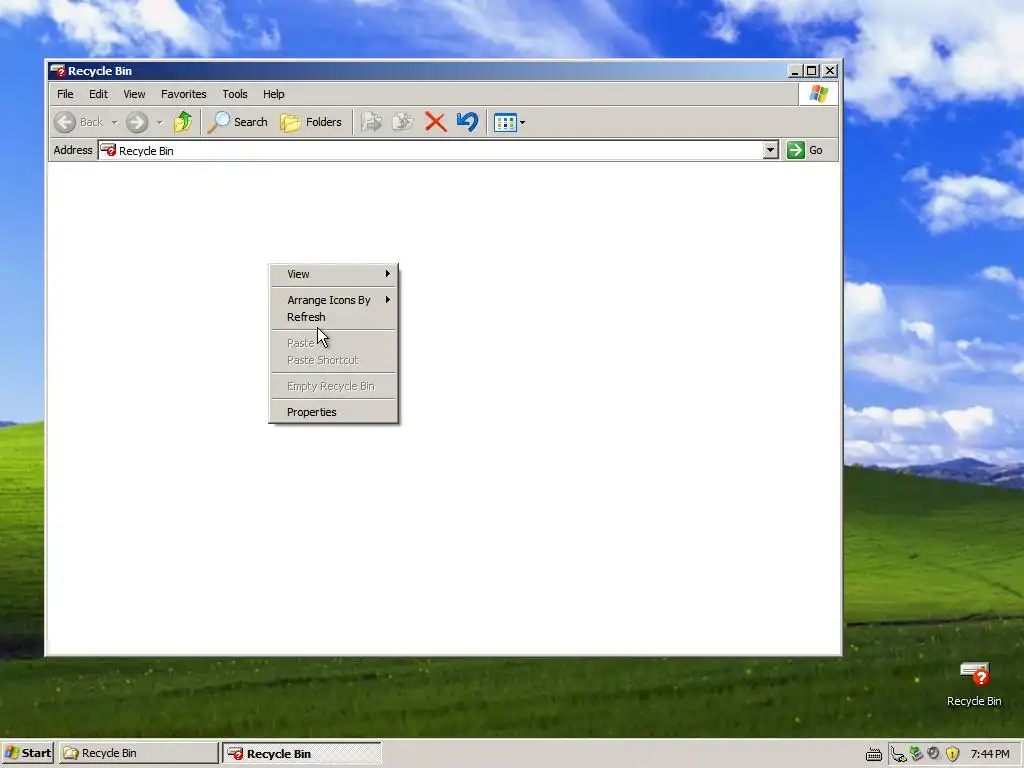Click the Windows flag logo in toolbar
Image resolution: width=1024 pixels, height=768 pixels.
tap(818, 94)
